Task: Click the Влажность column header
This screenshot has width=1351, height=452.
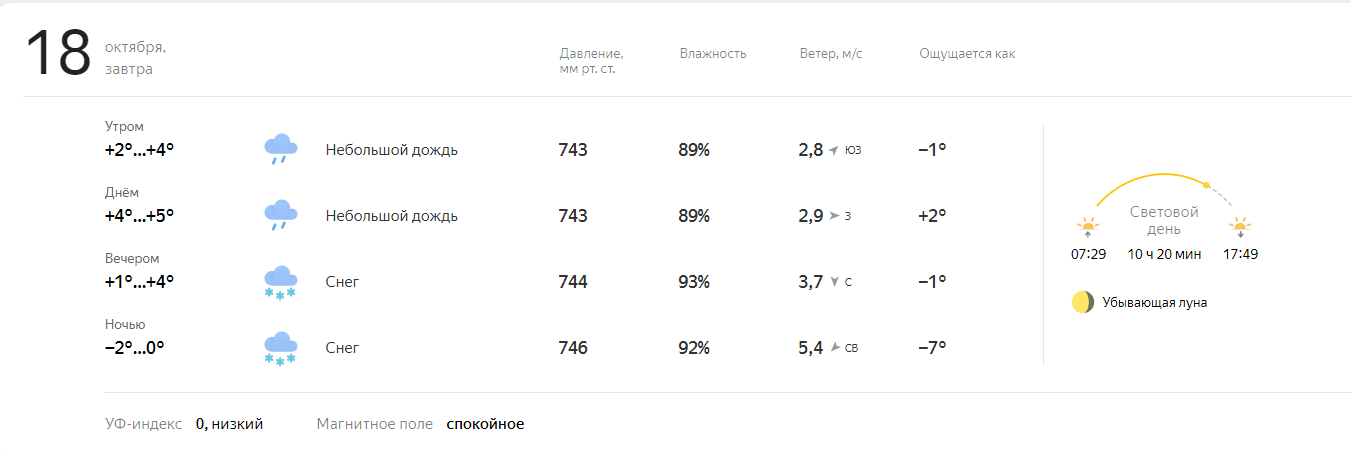Action: point(713,54)
